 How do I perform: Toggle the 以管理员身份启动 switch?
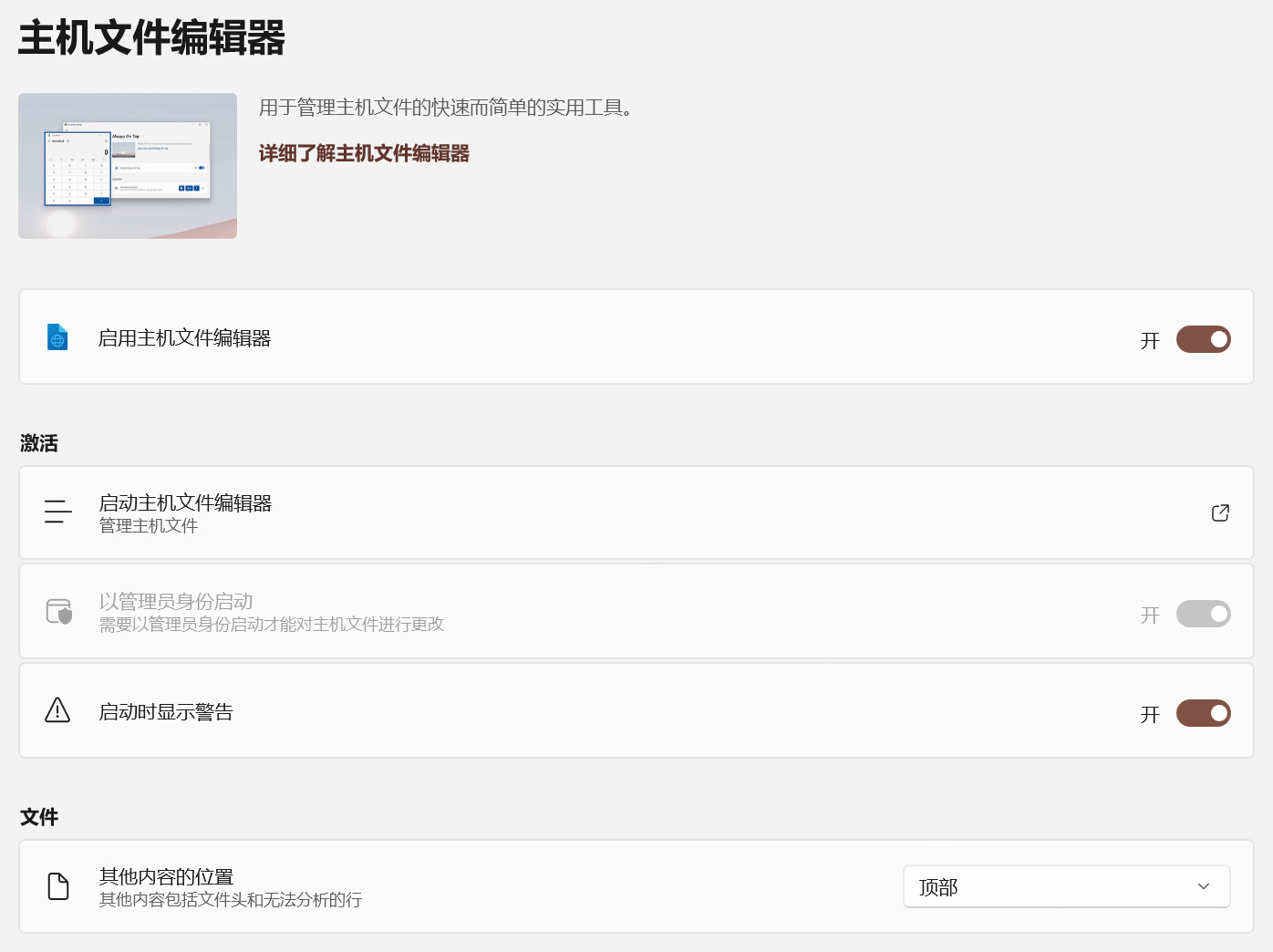[1203, 614]
